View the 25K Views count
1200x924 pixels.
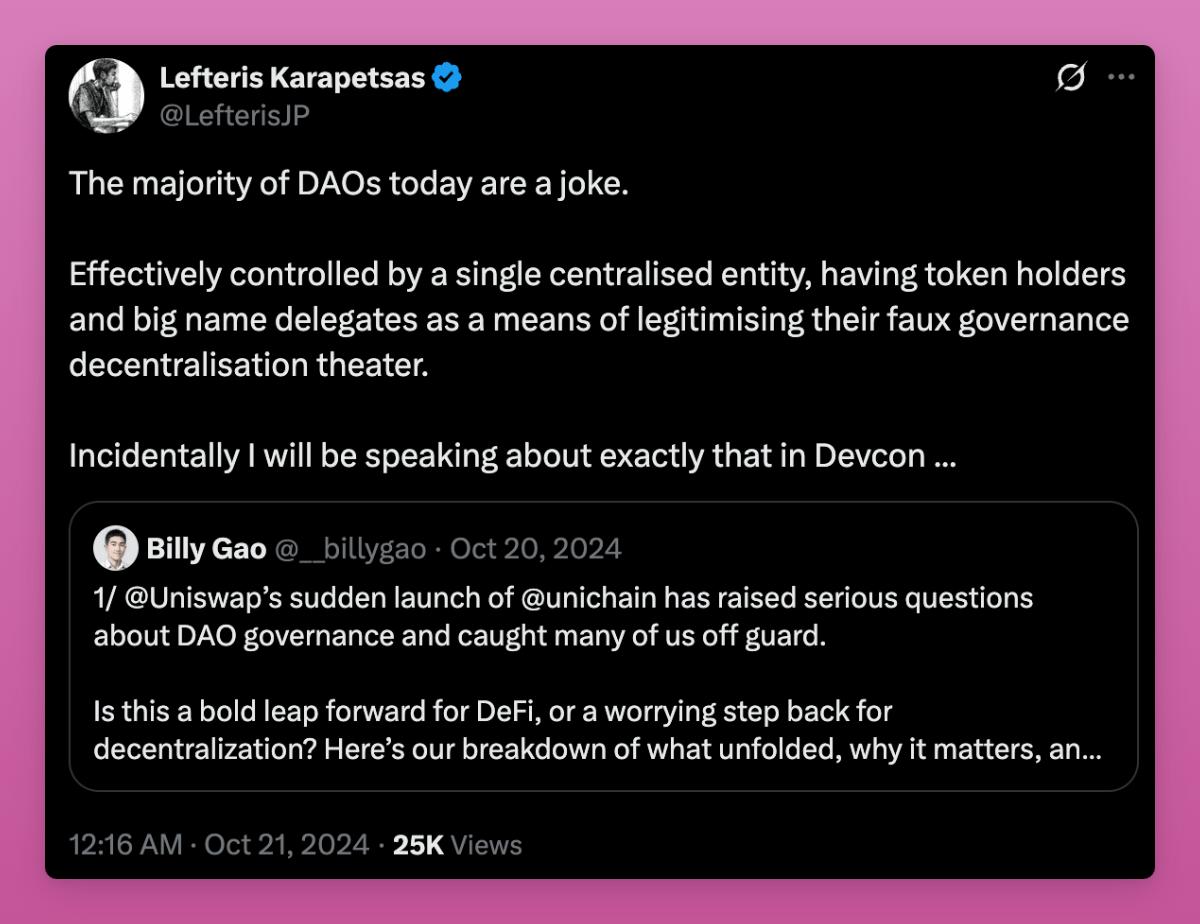point(457,845)
